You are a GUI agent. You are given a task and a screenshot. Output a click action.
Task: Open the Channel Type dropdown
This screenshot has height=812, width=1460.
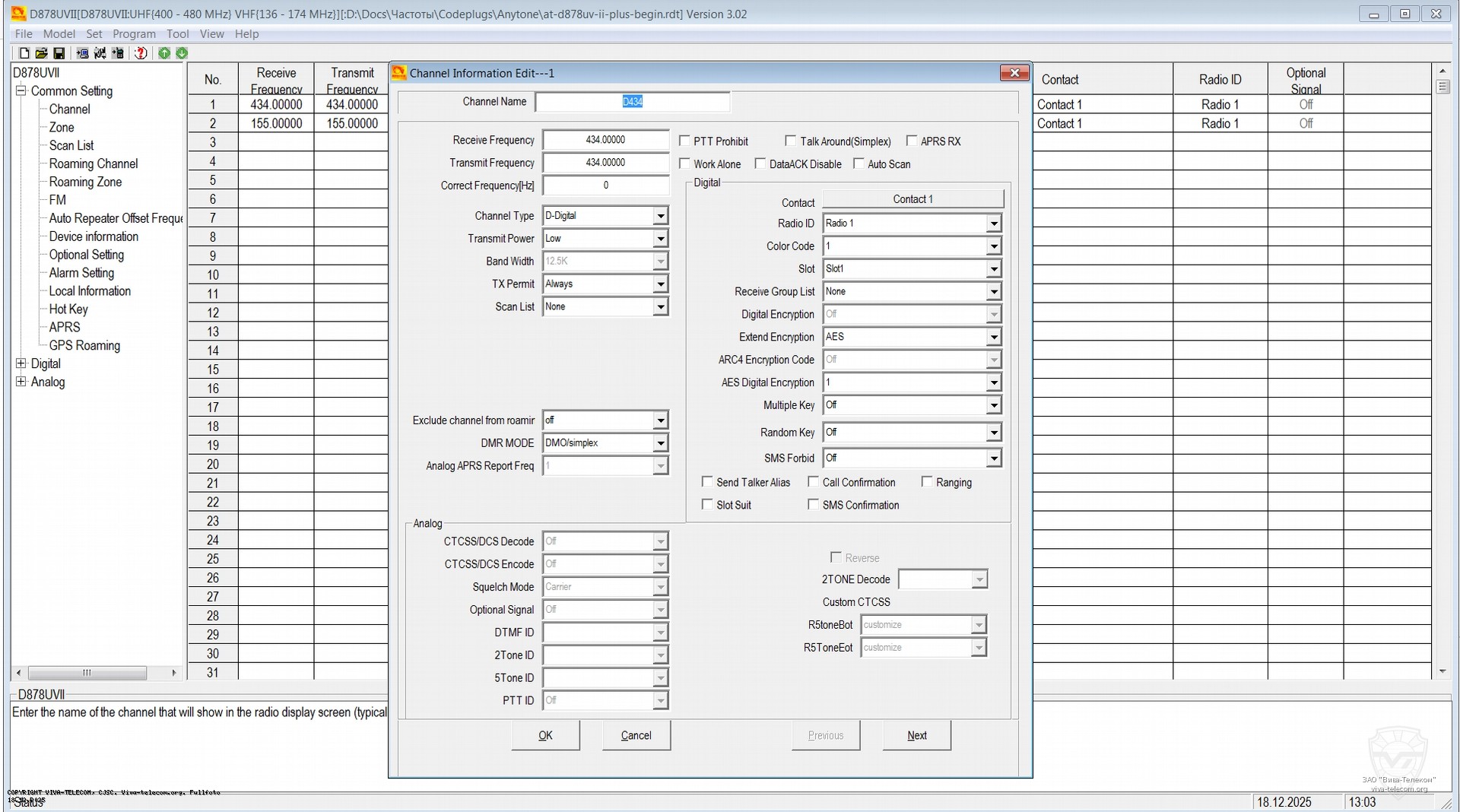coord(660,216)
